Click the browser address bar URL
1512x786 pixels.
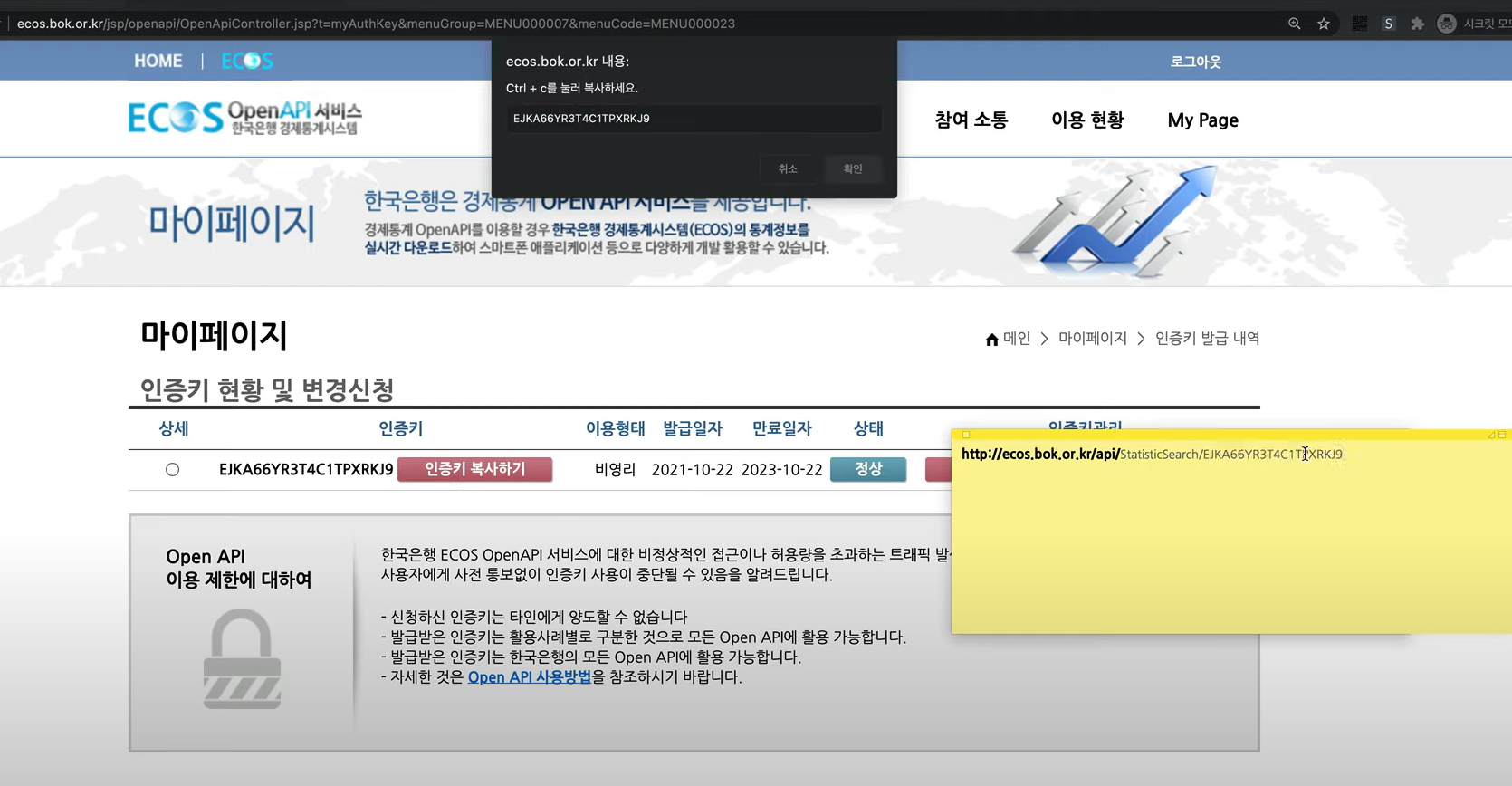(x=376, y=24)
